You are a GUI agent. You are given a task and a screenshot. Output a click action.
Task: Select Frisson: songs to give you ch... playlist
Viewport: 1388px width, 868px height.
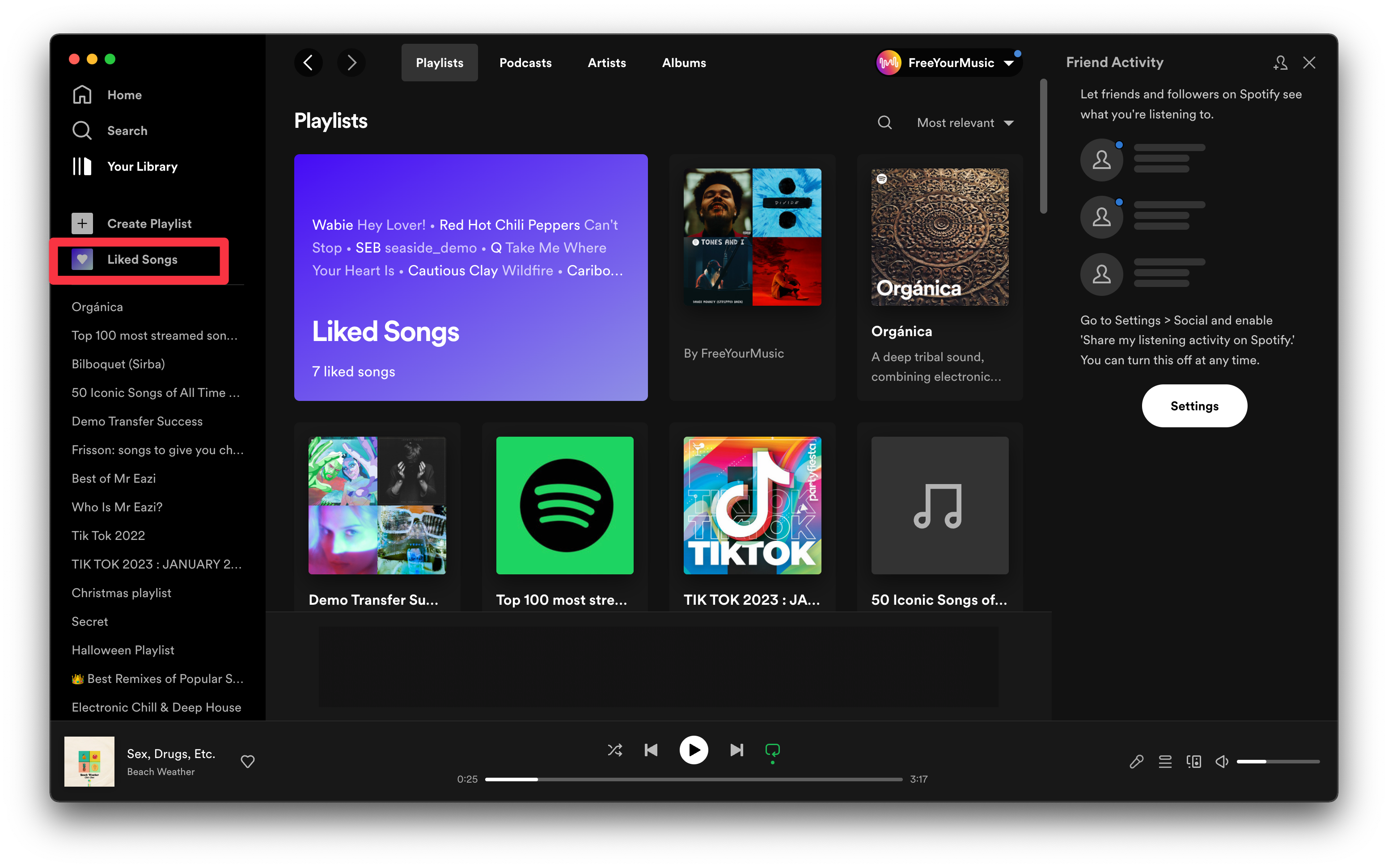[157, 450]
